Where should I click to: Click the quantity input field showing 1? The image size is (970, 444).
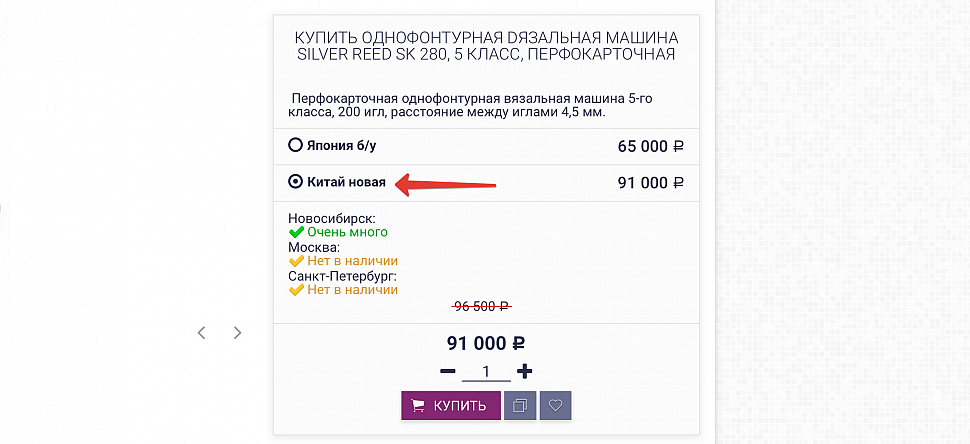pos(486,372)
